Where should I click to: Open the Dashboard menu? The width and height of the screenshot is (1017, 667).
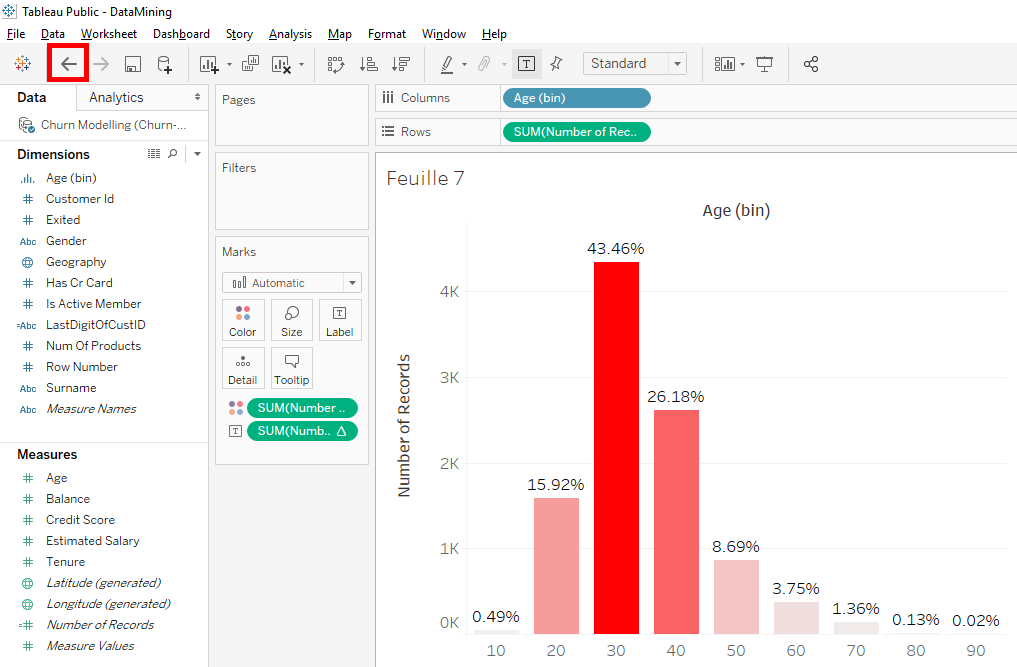pos(181,33)
